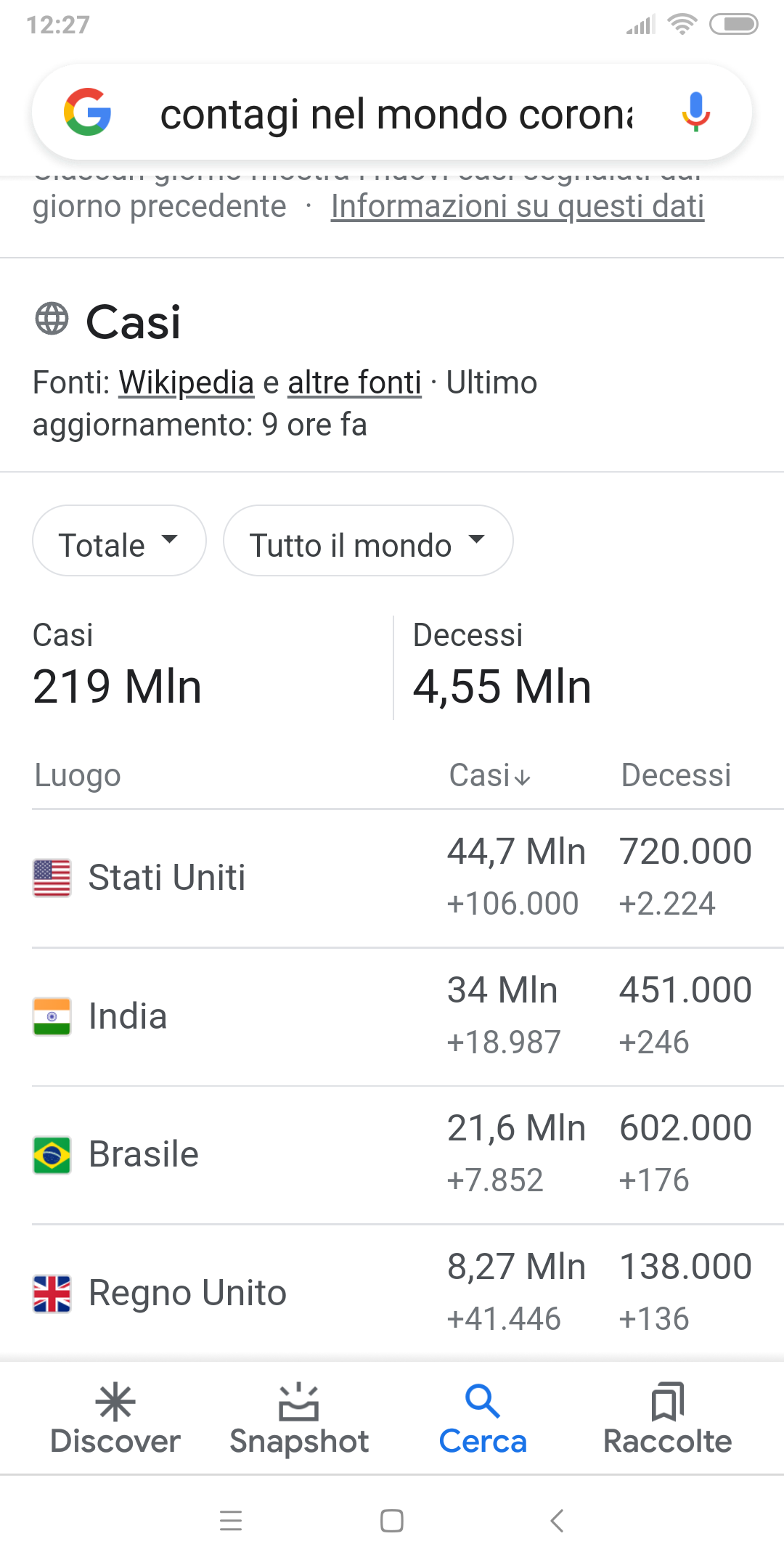Tap the microphone voice search icon
Image resolution: width=784 pixels, height=1568 pixels.
tap(695, 111)
